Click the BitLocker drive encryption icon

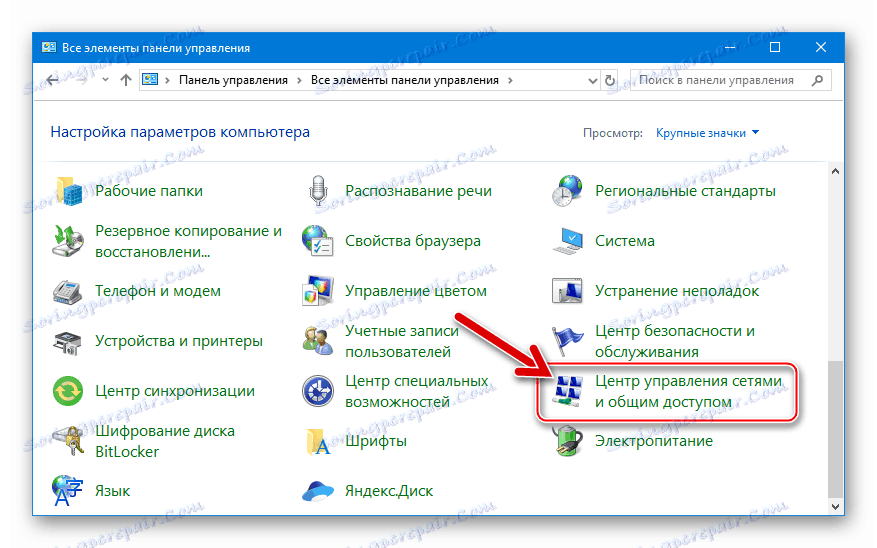(x=68, y=441)
